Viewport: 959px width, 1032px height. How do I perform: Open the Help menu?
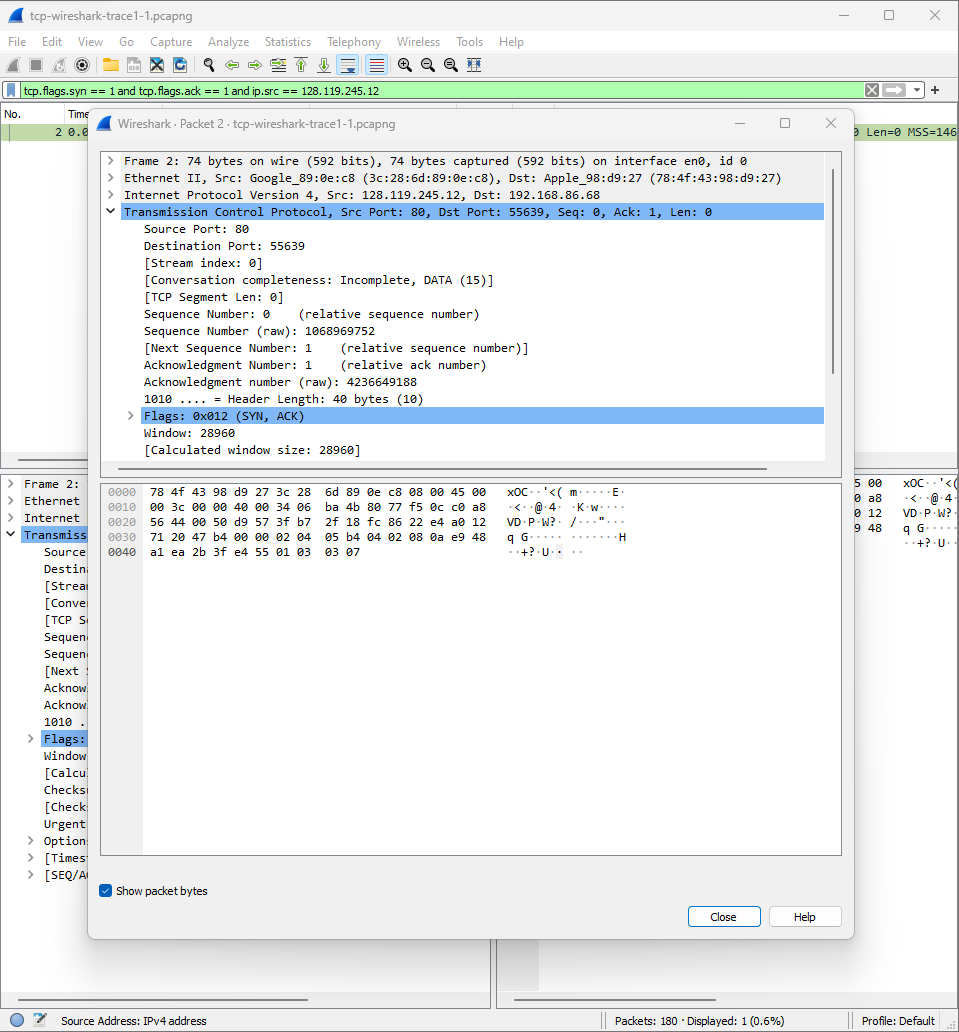click(x=511, y=41)
